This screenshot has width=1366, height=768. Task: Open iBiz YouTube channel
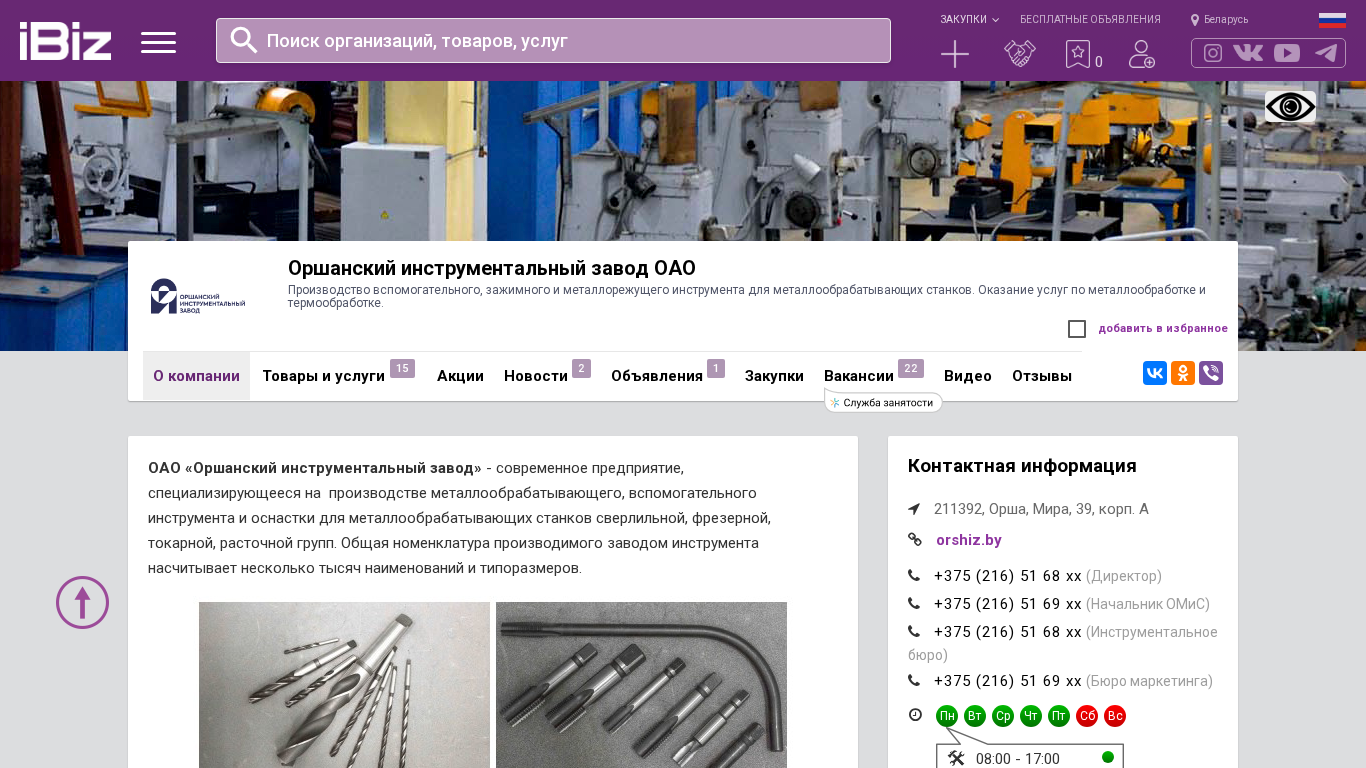1287,53
